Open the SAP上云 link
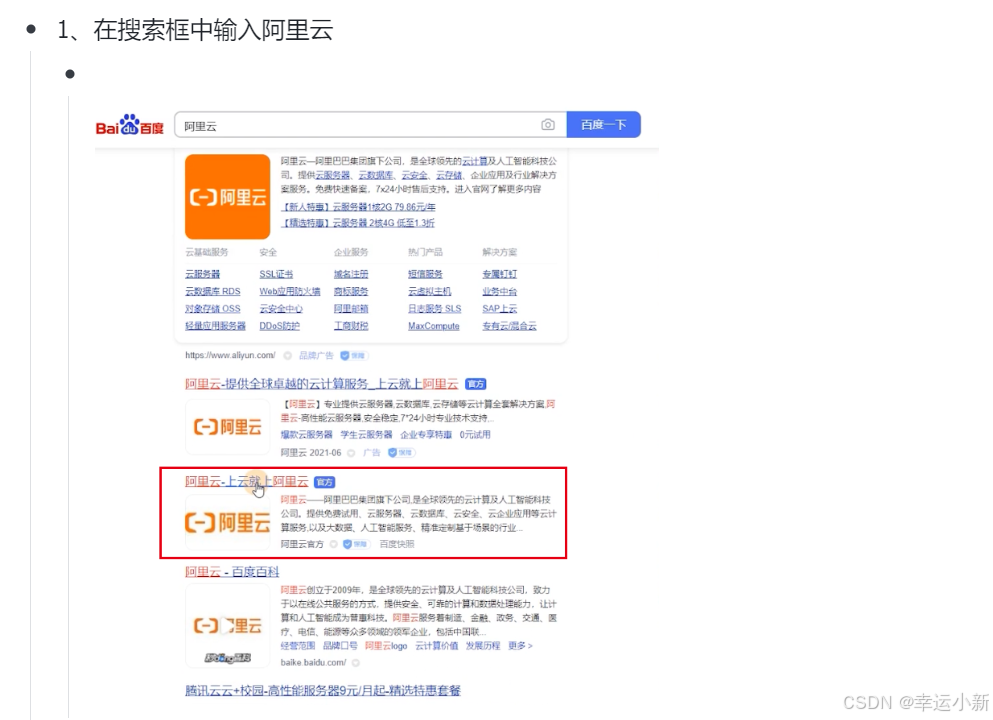 tap(500, 308)
